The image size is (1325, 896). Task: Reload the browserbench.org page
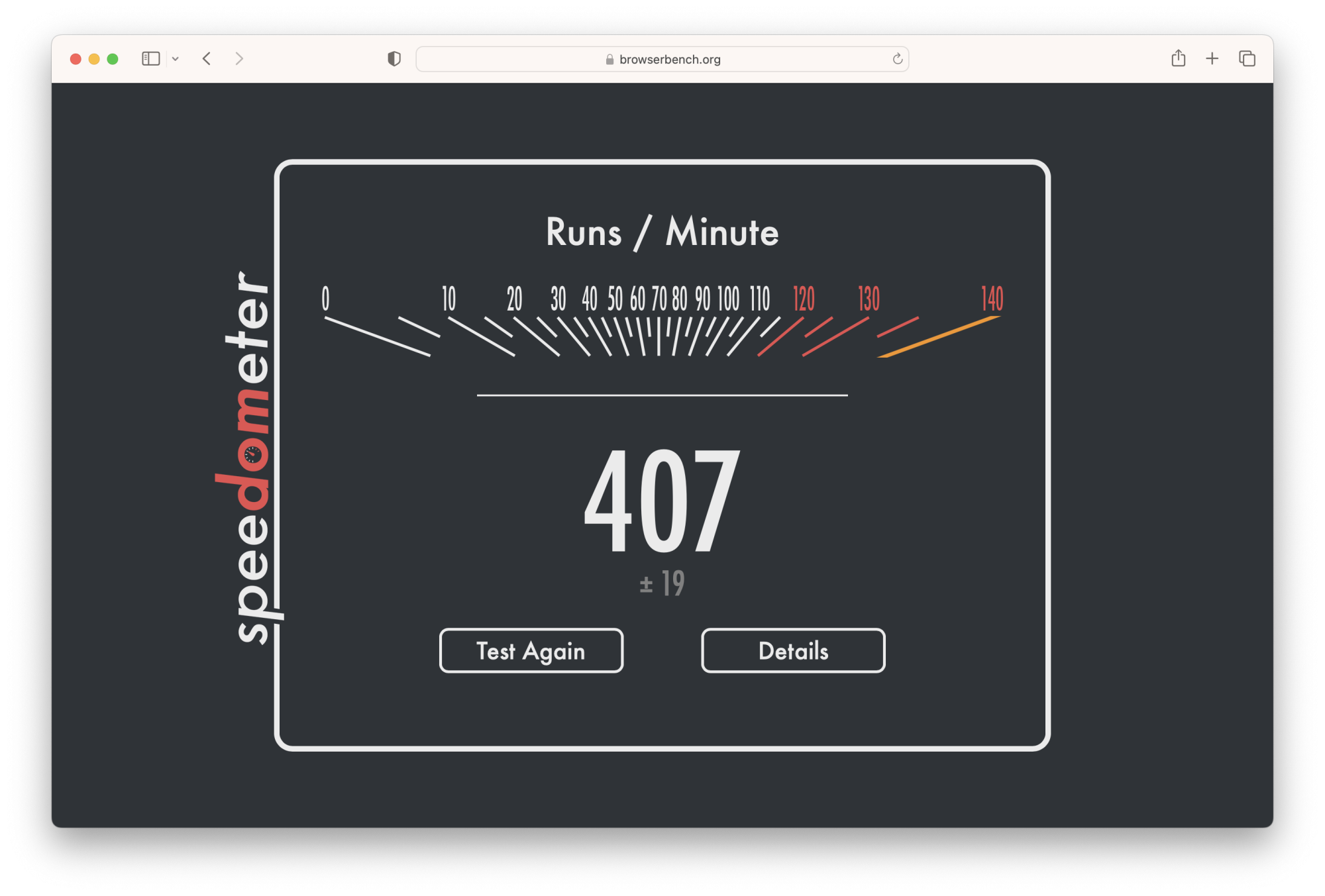click(897, 59)
